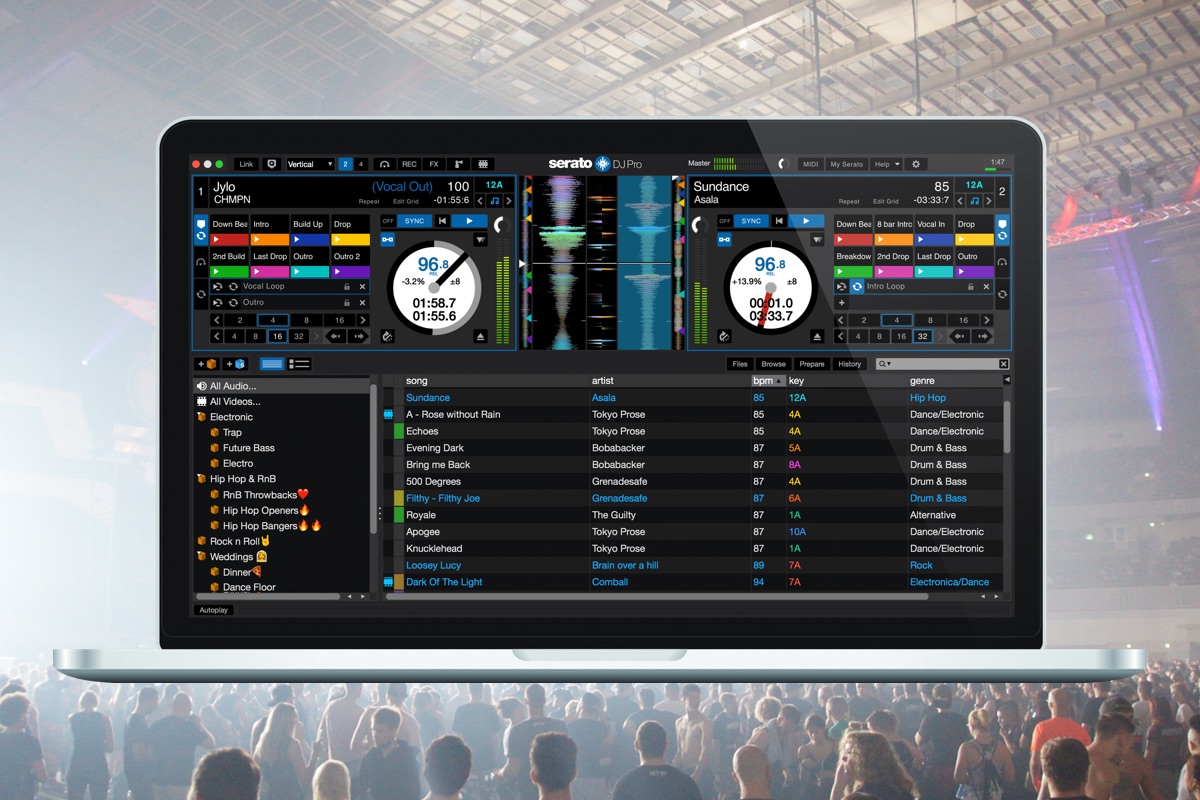Enable Autoplay at the bottom
Screen dimensions: 1200x800
214,610
